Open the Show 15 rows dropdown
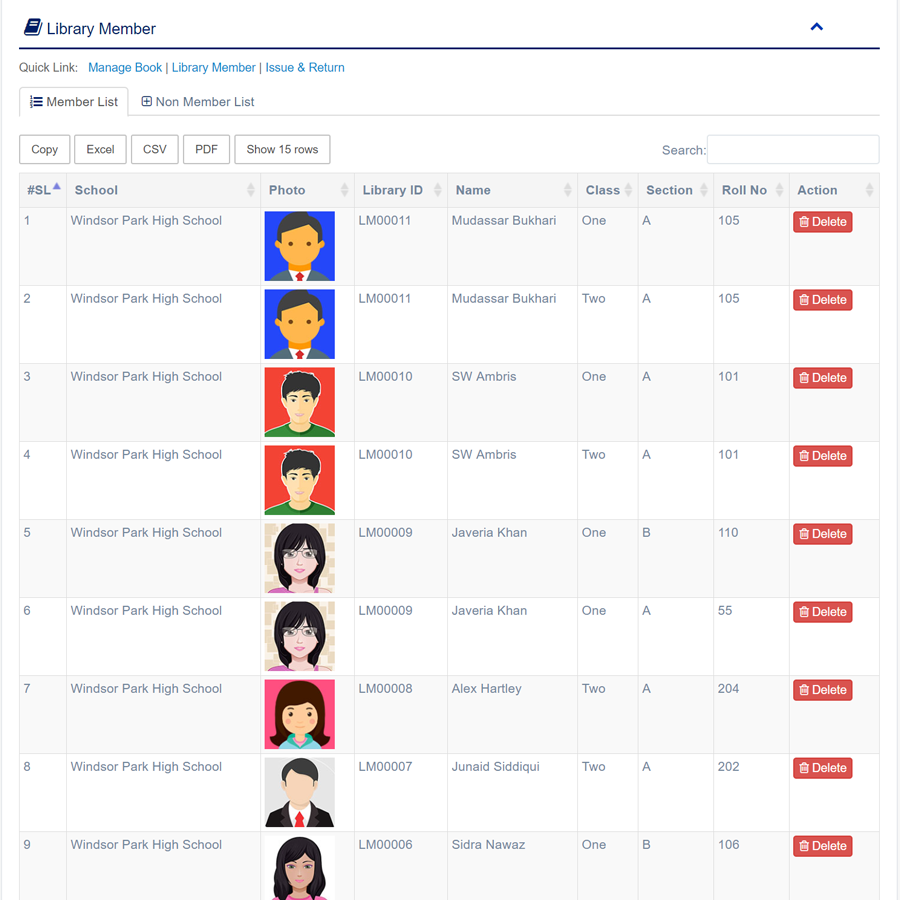Viewport: 900px width, 900px height. click(x=282, y=150)
